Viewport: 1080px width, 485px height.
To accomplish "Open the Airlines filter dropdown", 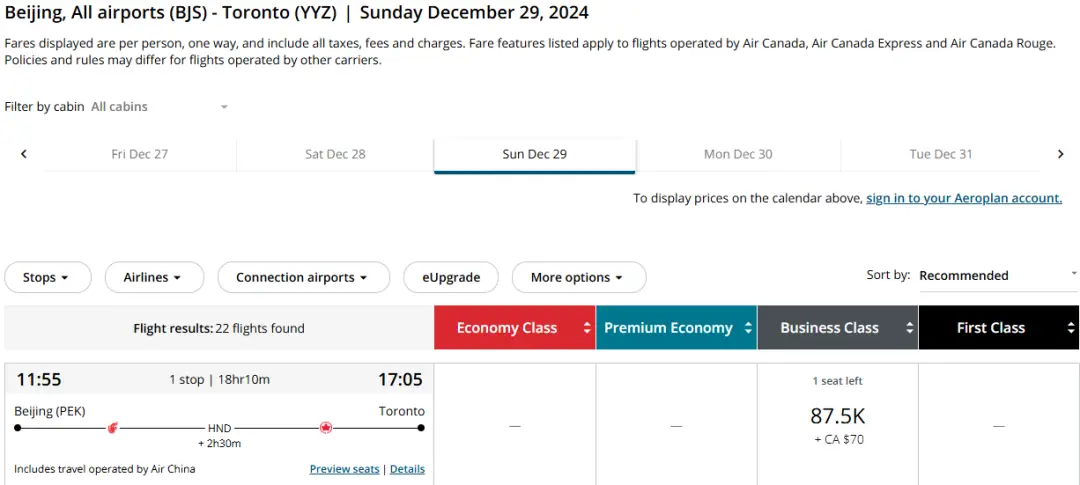I will 153,277.
